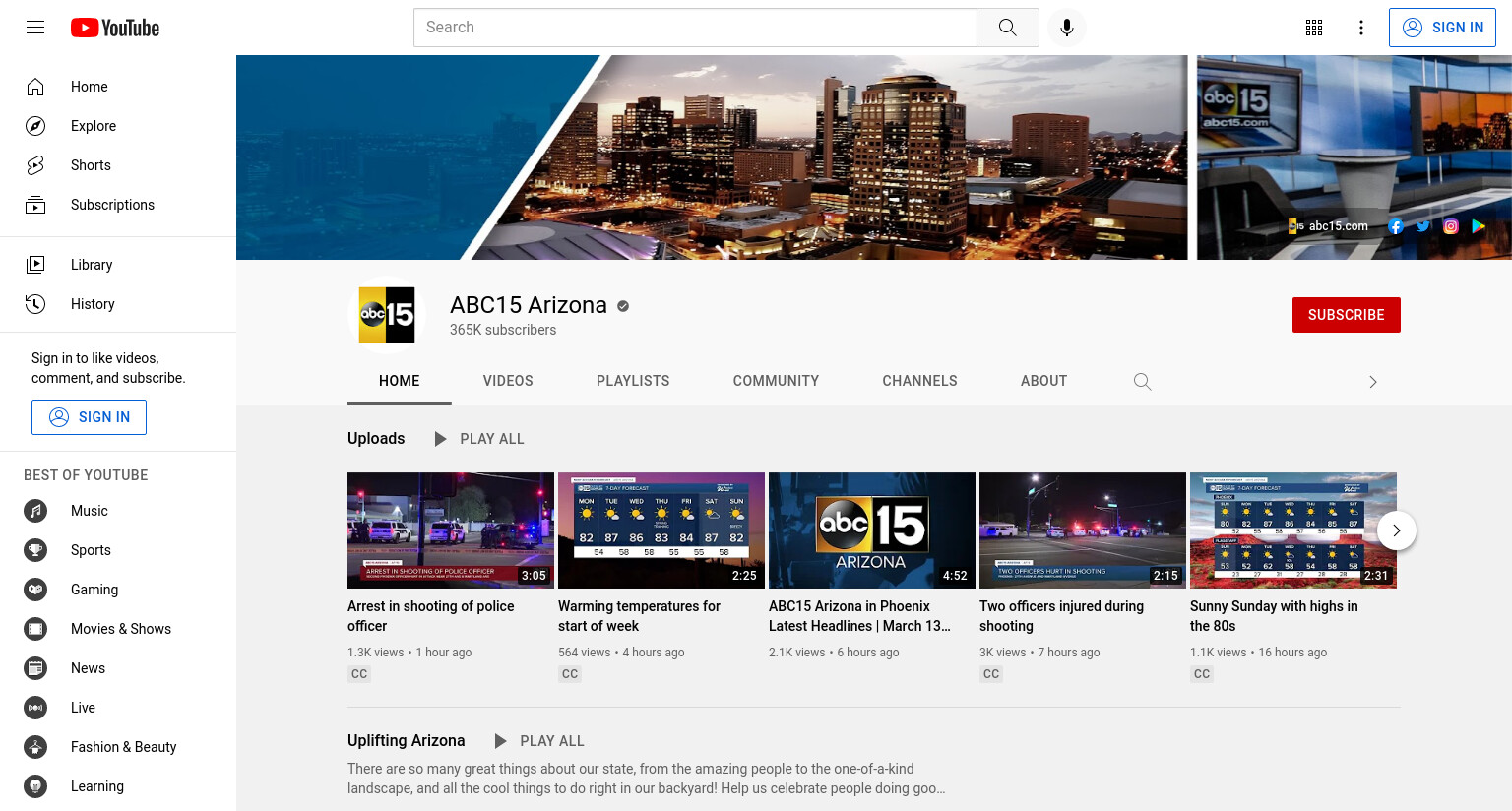Click title 'Two officers injured during shooting'
This screenshot has width=1512, height=811.
pos(1061,616)
